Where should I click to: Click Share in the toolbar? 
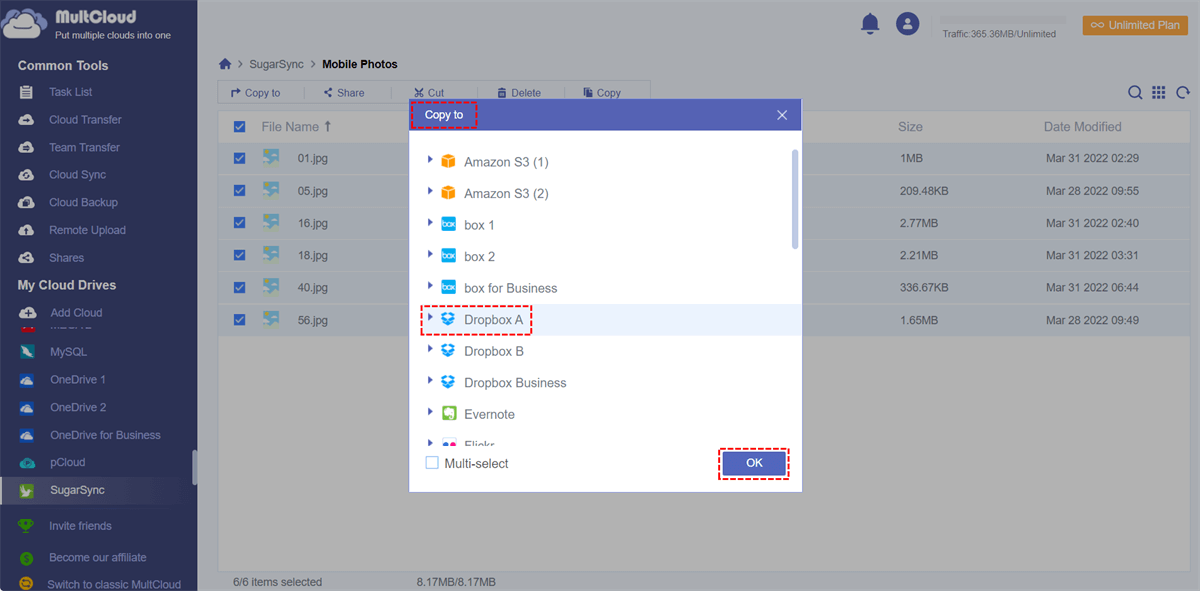[343, 93]
